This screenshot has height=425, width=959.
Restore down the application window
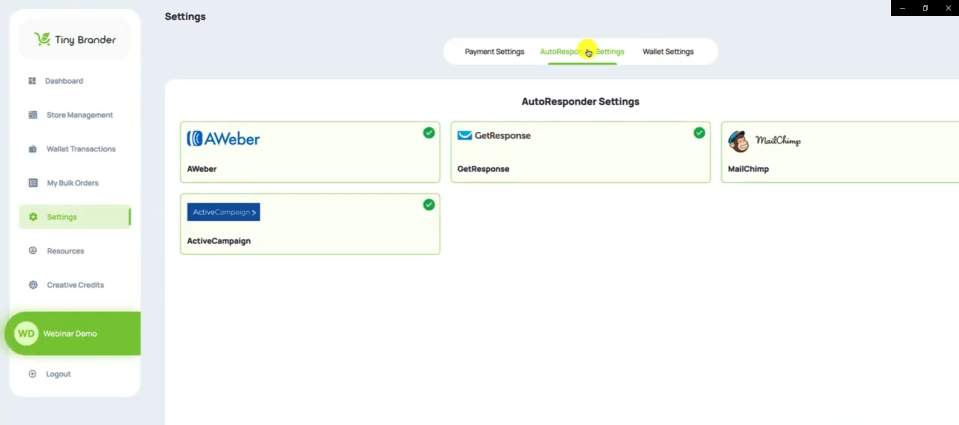(x=925, y=8)
